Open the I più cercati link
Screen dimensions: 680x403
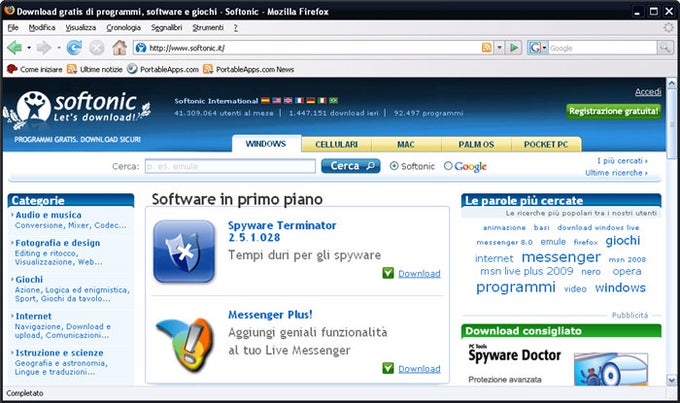[622, 161]
